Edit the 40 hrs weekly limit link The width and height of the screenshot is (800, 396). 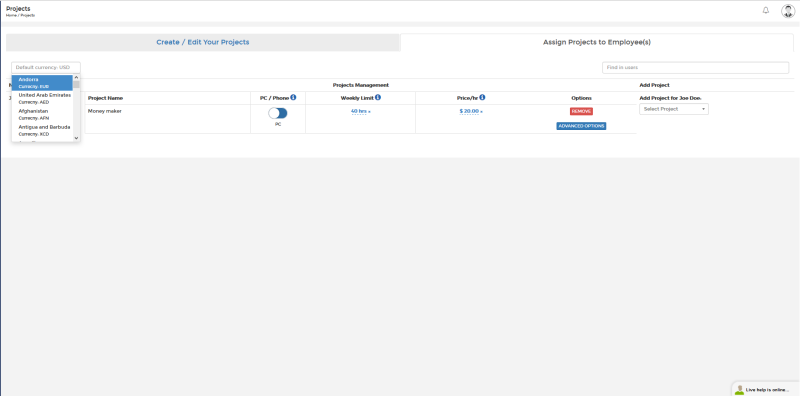[x=360, y=111]
